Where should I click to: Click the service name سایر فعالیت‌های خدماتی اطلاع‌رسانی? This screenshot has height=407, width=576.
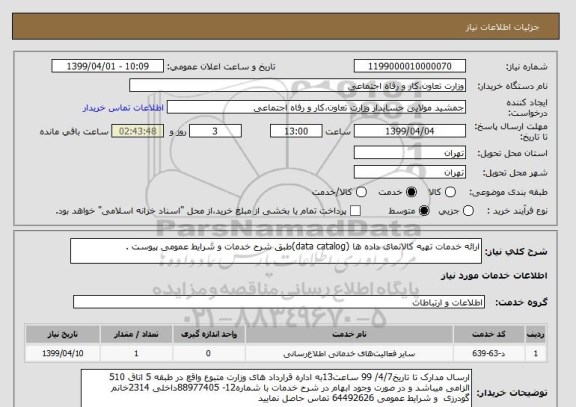(349, 354)
